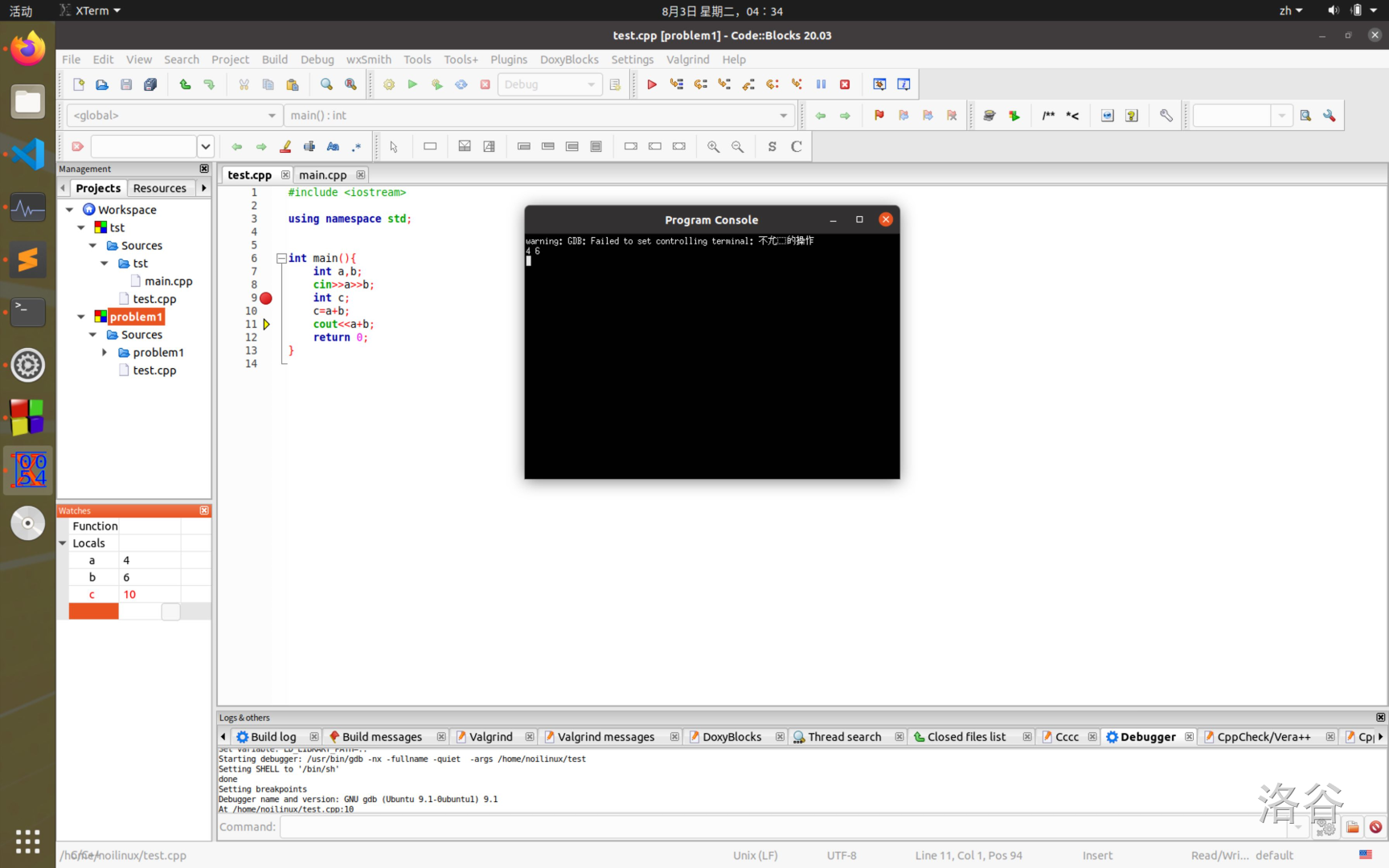The width and height of the screenshot is (1389, 868).
Task: Click the Find magnifier icon
Action: (326, 84)
